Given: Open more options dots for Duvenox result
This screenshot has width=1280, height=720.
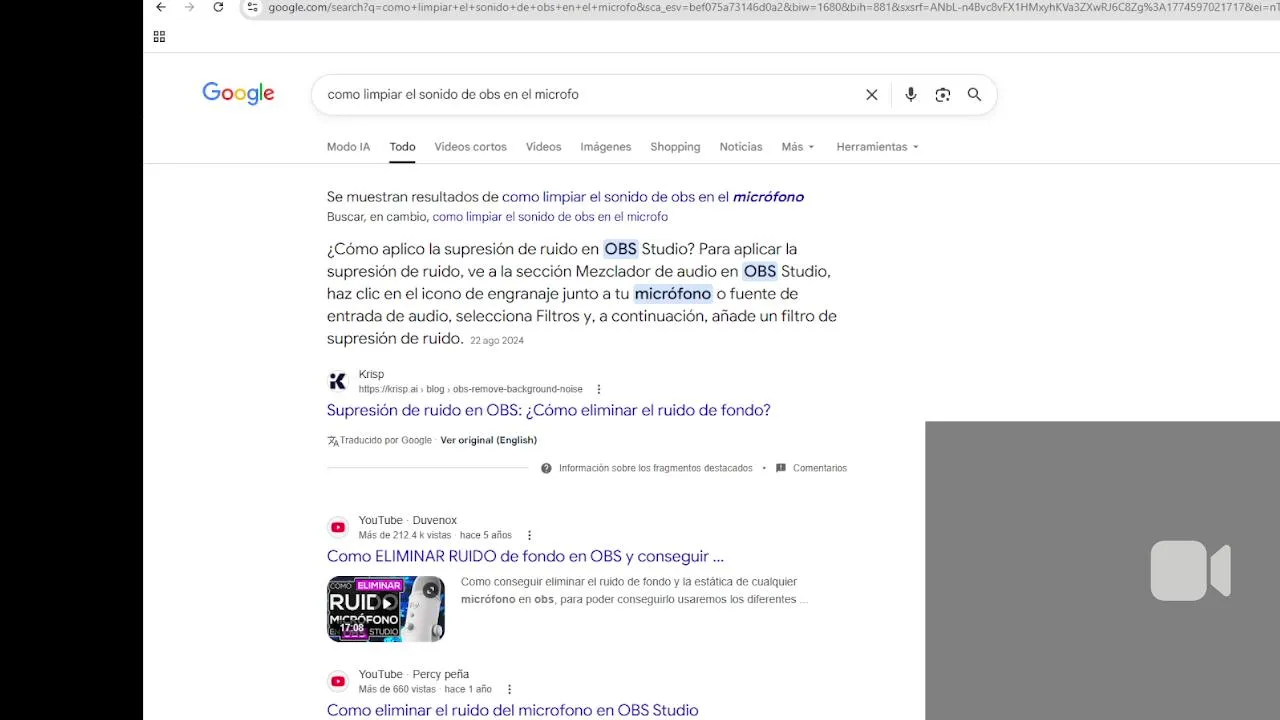Looking at the screenshot, I should [x=529, y=535].
